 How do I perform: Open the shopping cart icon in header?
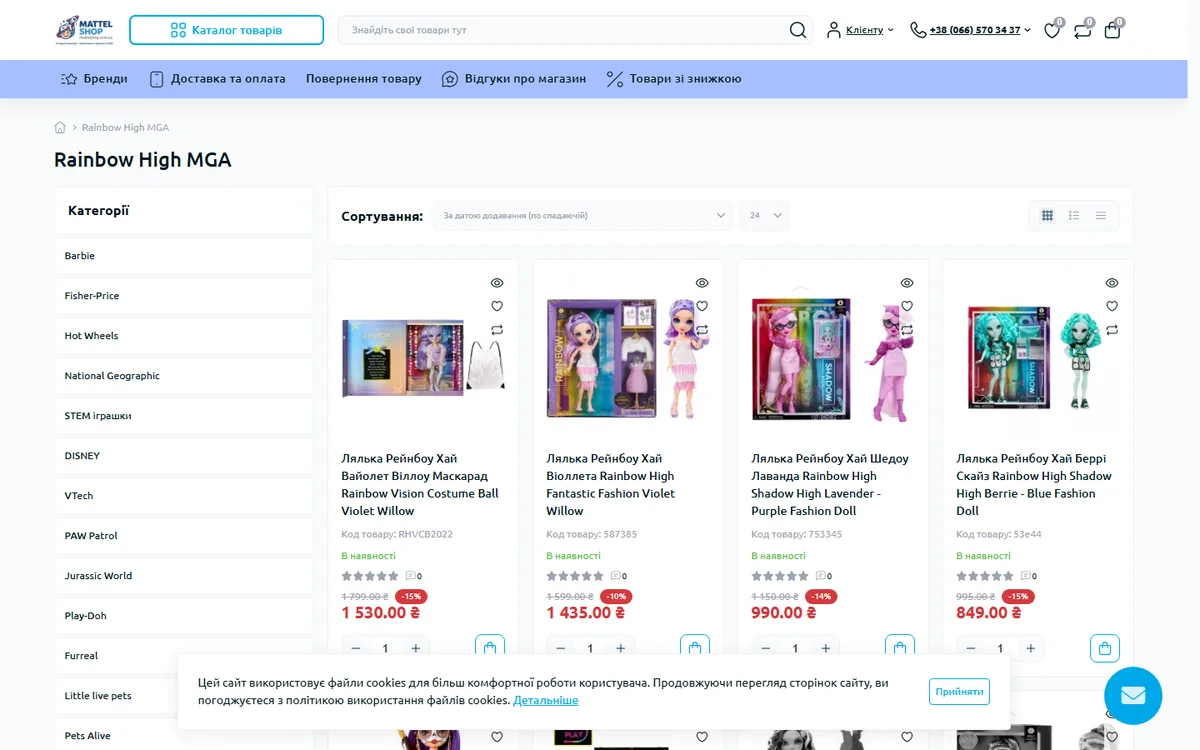pos(1112,31)
